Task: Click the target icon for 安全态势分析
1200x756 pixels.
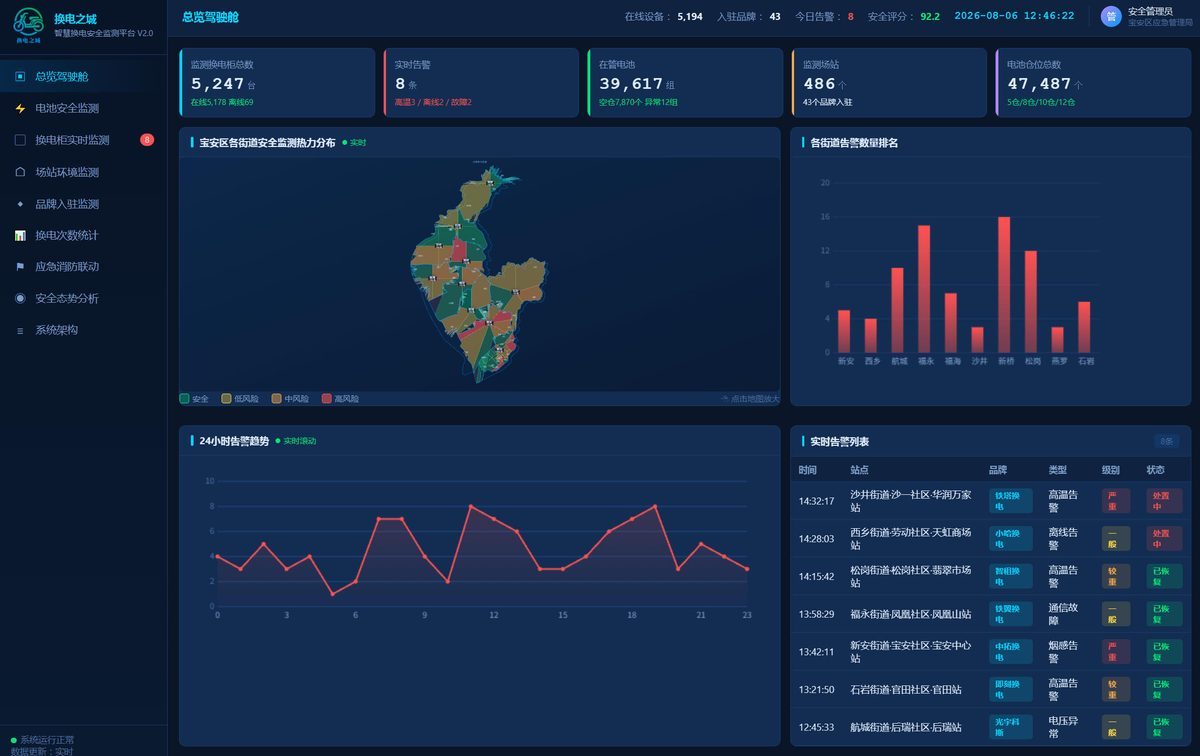Action: [20, 298]
